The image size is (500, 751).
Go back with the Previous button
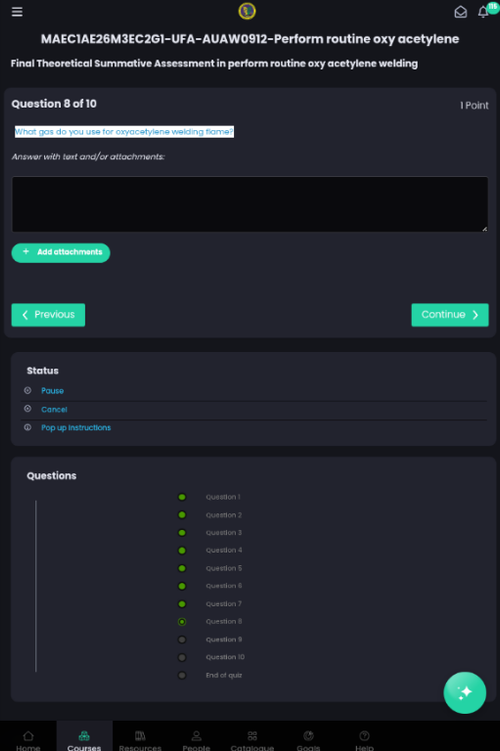pyautogui.click(x=48, y=315)
